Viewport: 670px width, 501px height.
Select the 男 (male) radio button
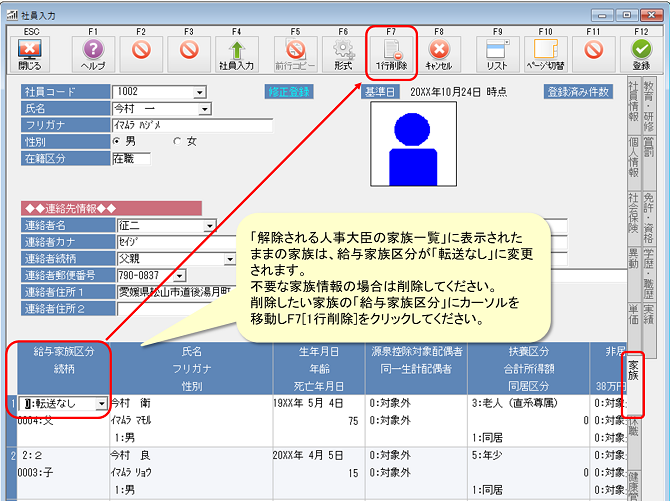(x=116, y=142)
